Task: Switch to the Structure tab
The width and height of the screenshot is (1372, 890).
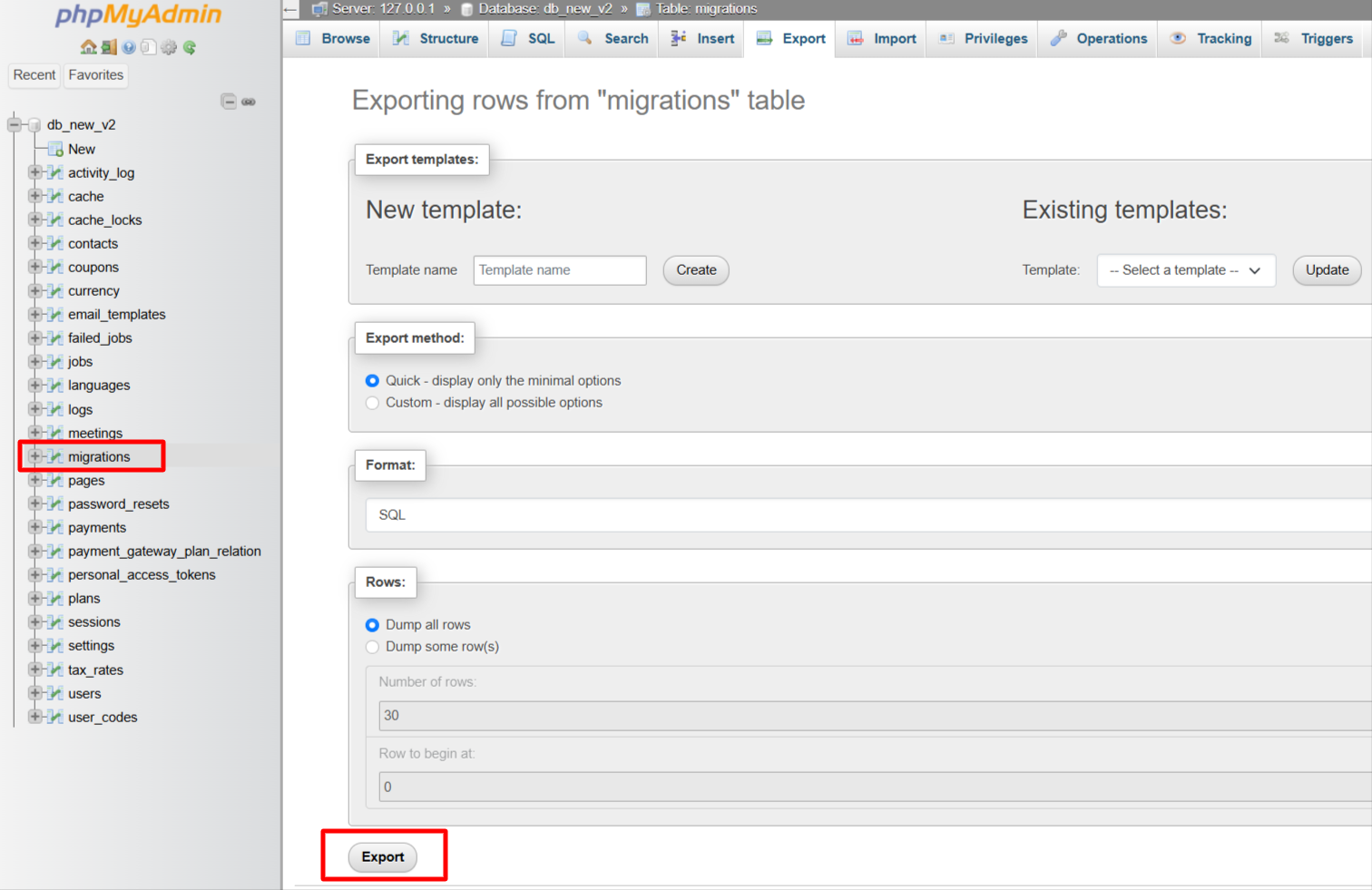Action: pyautogui.click(x=436, y=39)
